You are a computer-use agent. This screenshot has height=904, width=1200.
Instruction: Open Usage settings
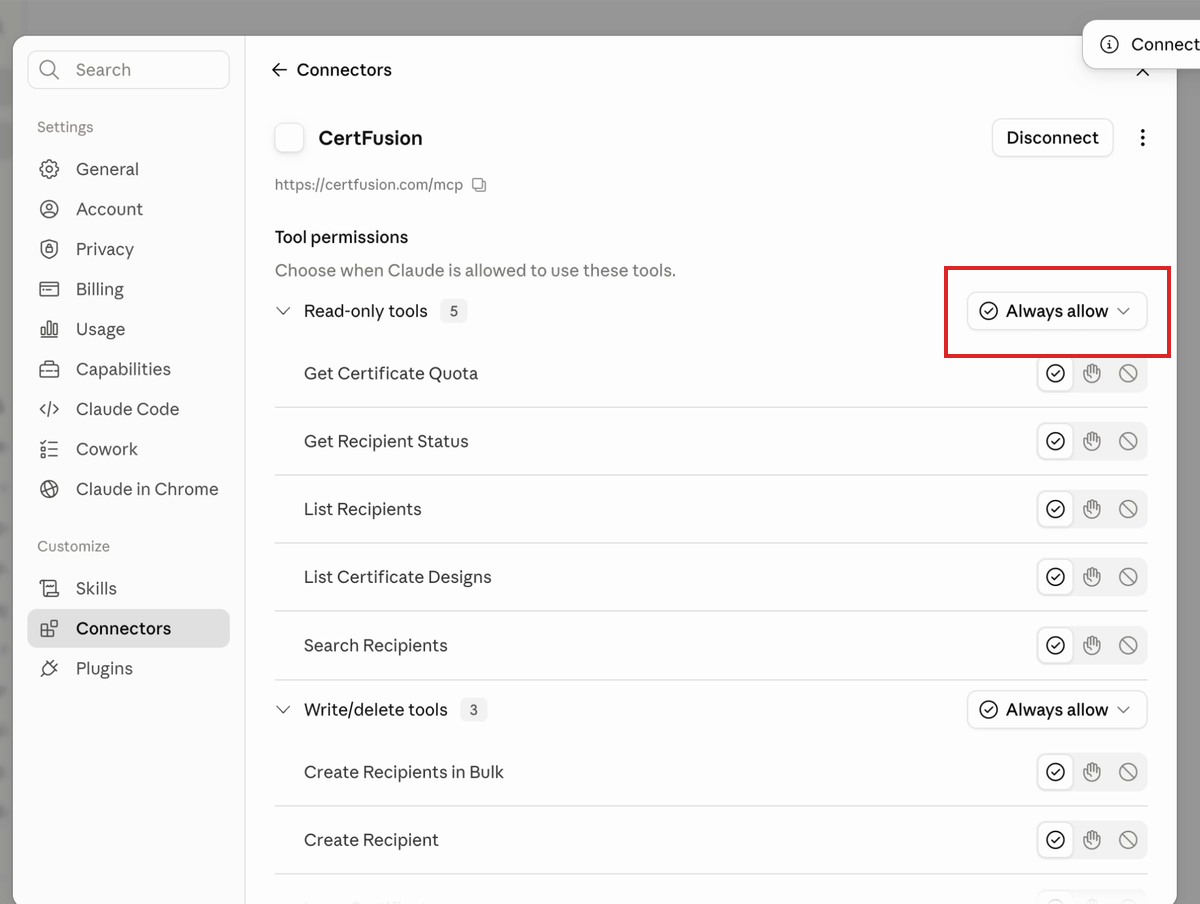click(x=128, y=329)
